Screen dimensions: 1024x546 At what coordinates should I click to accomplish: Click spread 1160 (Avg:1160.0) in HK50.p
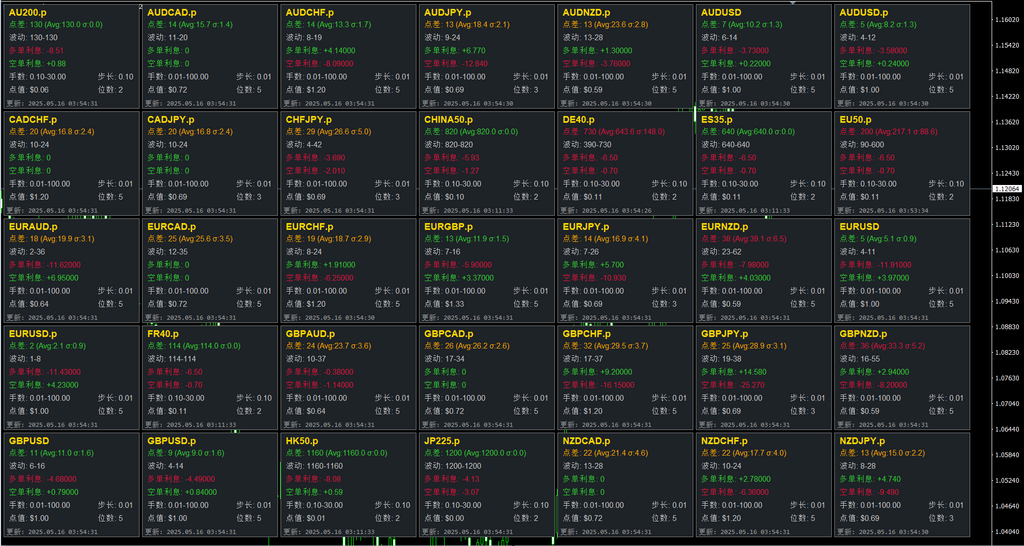(x=337, y=453)
